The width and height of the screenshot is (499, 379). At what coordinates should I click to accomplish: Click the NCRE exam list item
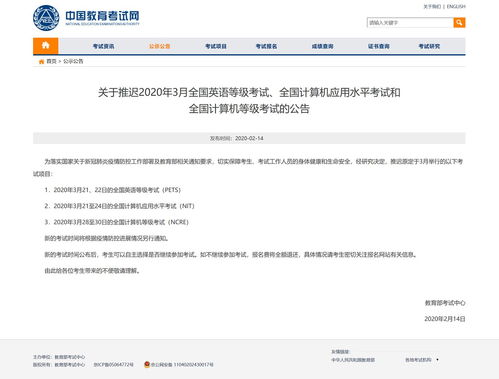tap(117, 222)
